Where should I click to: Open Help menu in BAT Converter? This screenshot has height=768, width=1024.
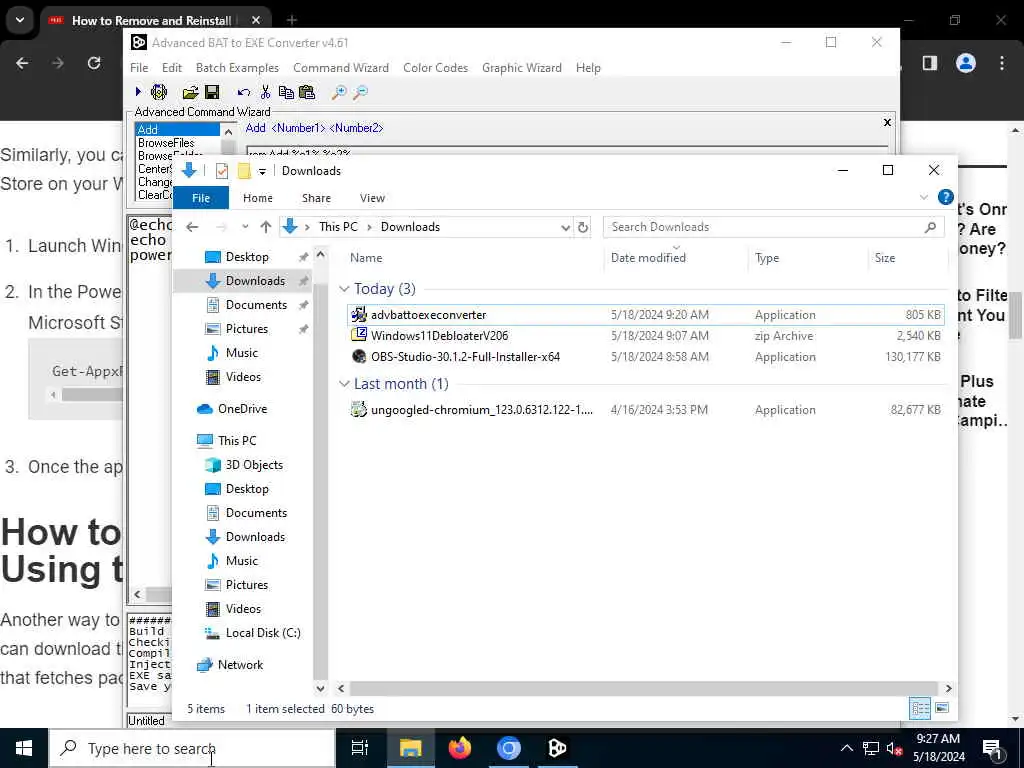(588, 68)
